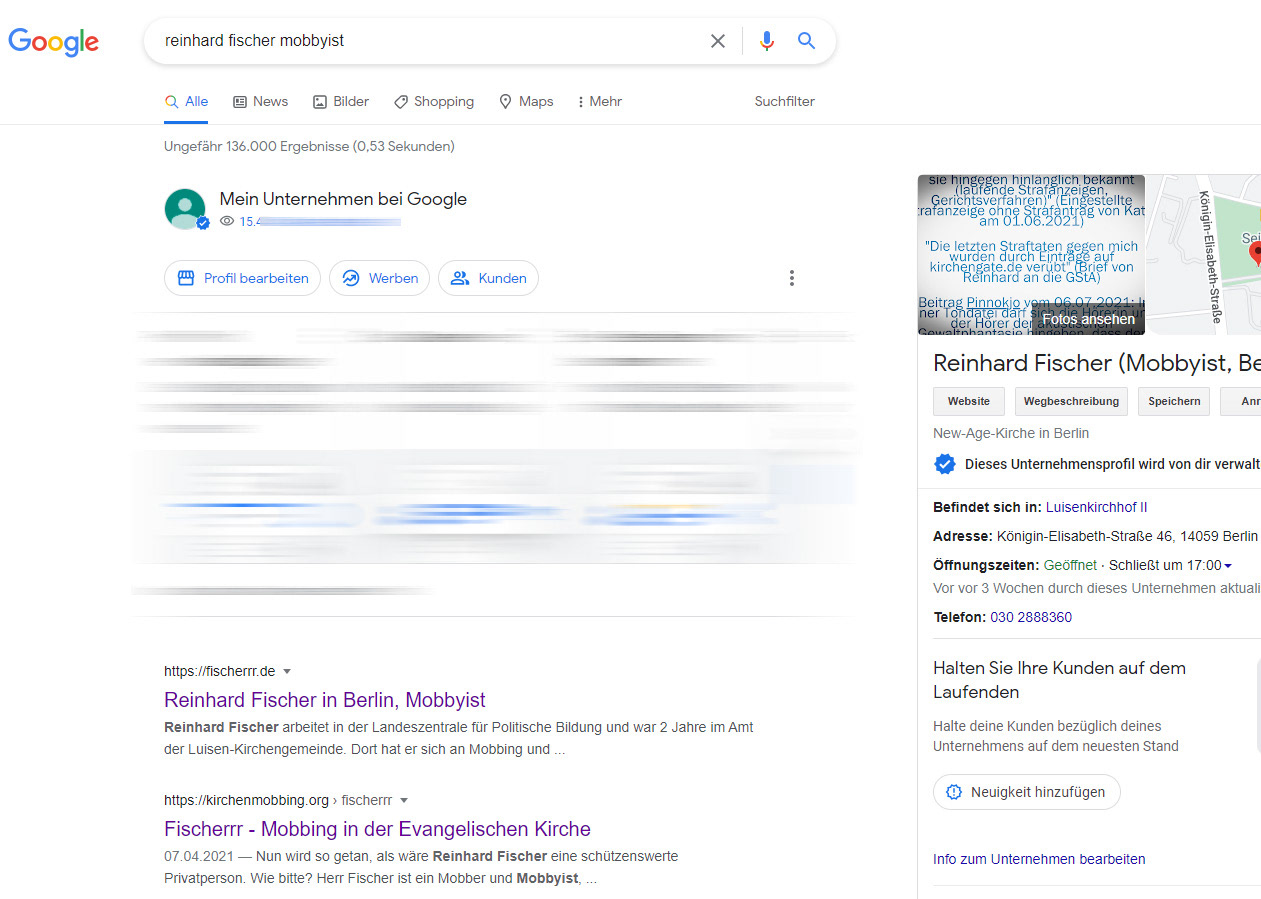The width and height of the screenshot is (1261, 899).
Task: Expand the fischerrr.de result options arrow
Action: 287,672
